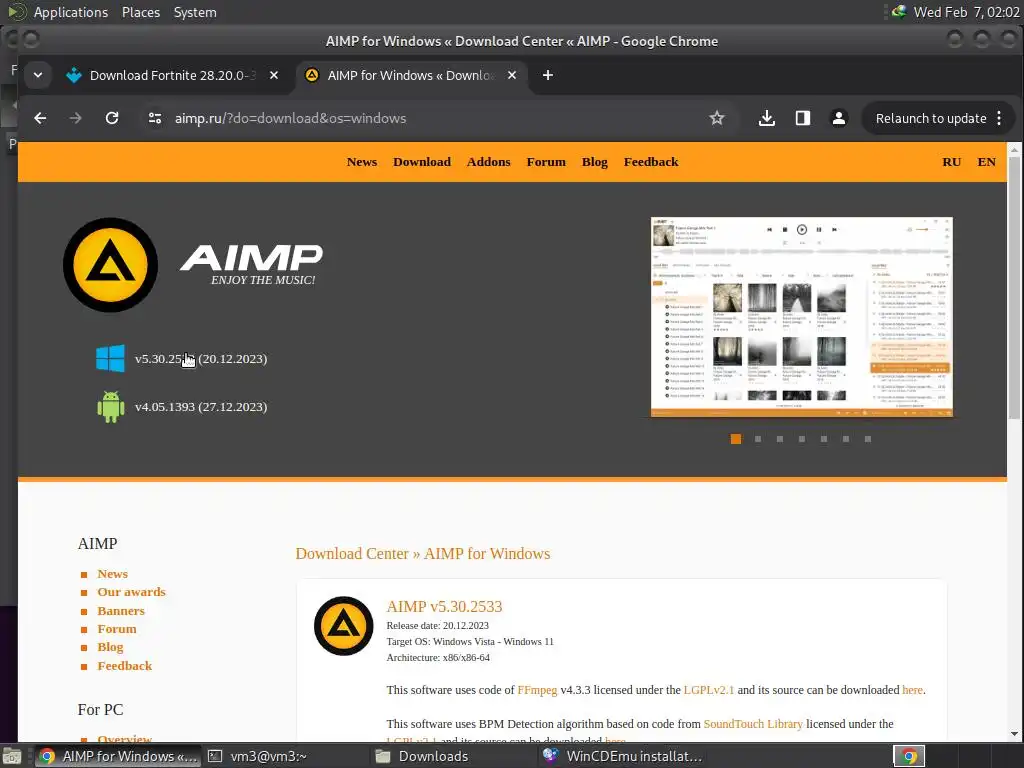Open site information icon in address bar
1024x768 pixels.
155,118
